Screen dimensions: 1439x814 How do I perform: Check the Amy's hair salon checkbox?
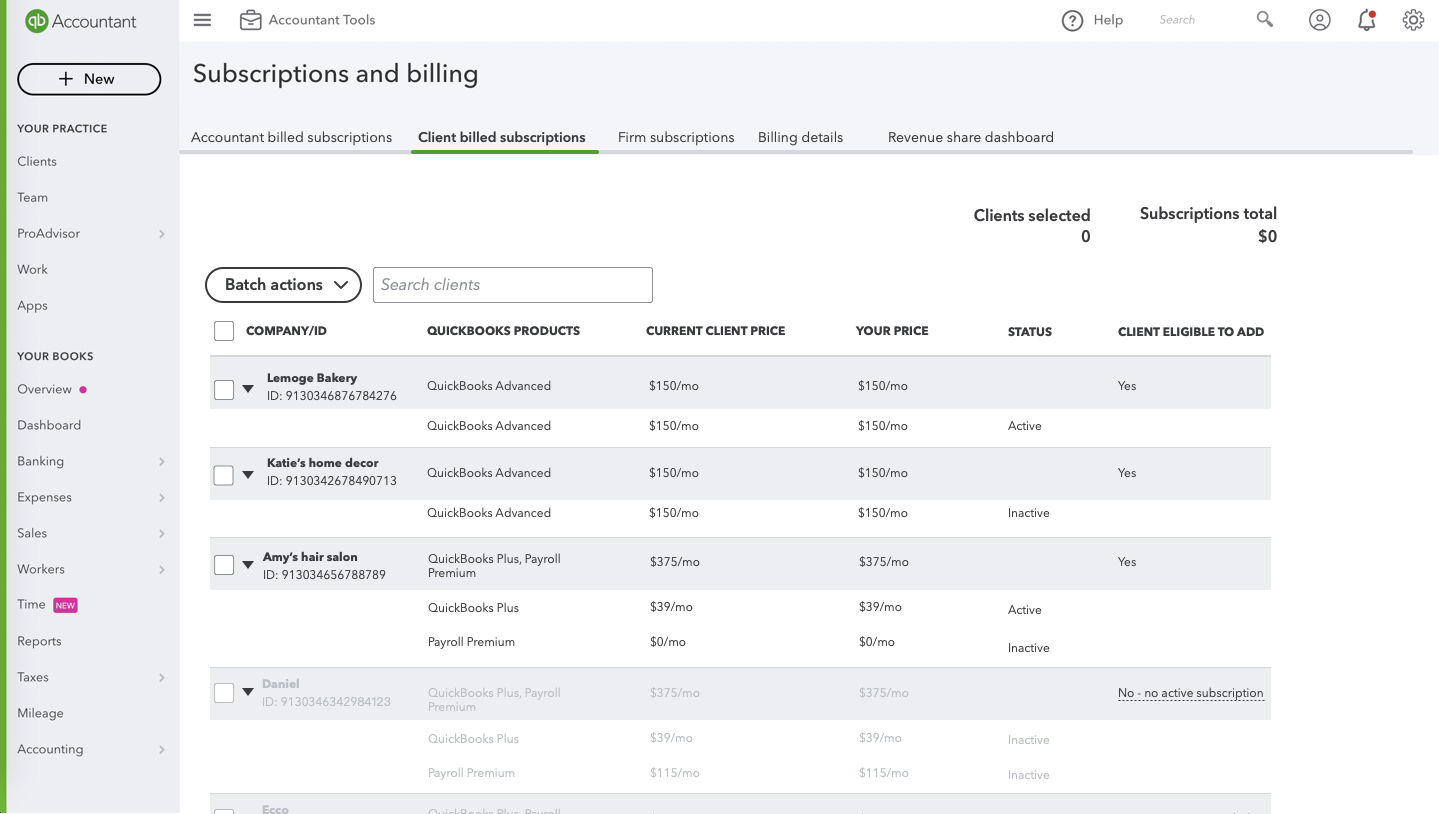[224, 565]
